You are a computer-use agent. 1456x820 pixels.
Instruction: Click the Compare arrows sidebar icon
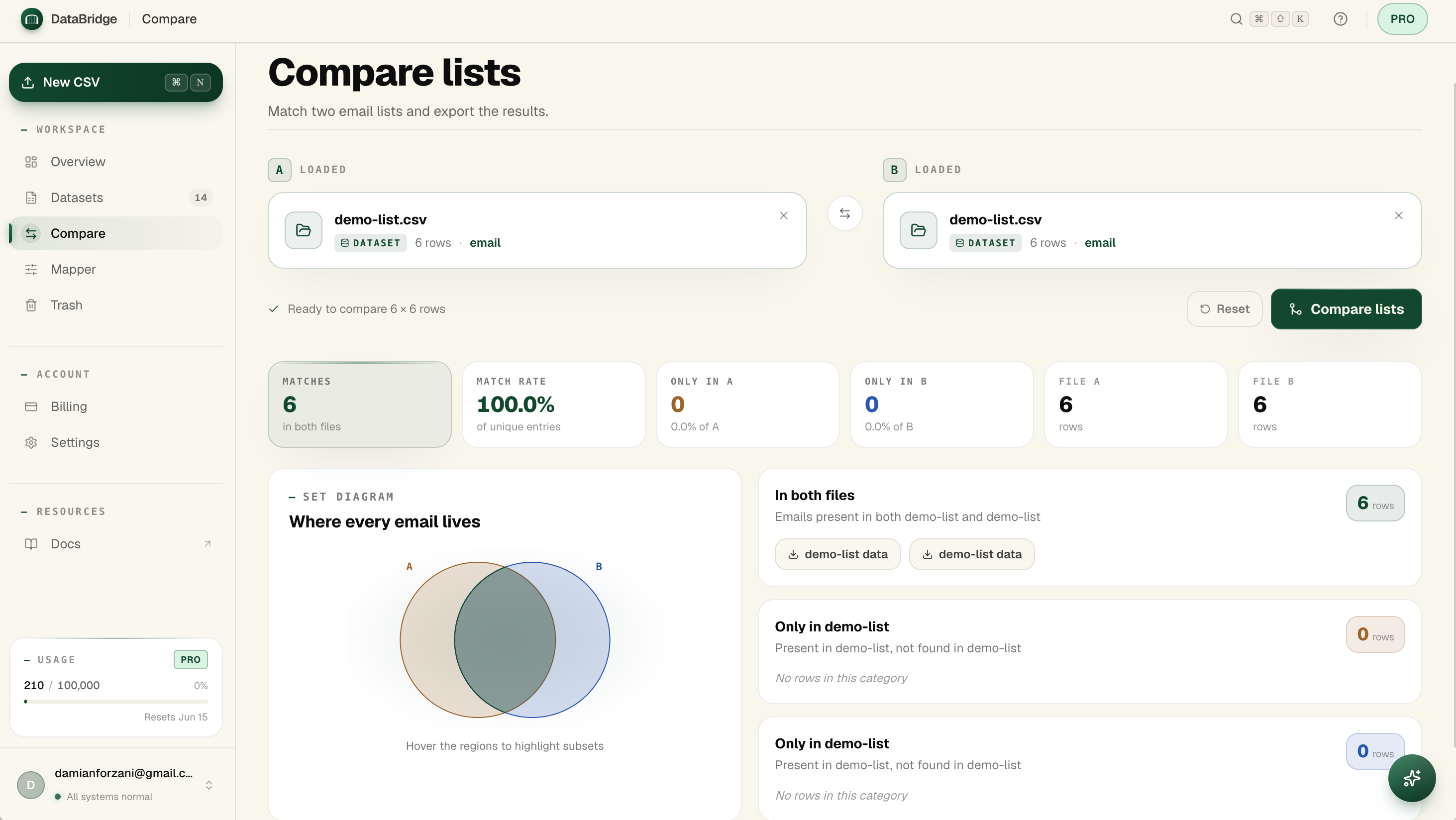tap(31, 233)
